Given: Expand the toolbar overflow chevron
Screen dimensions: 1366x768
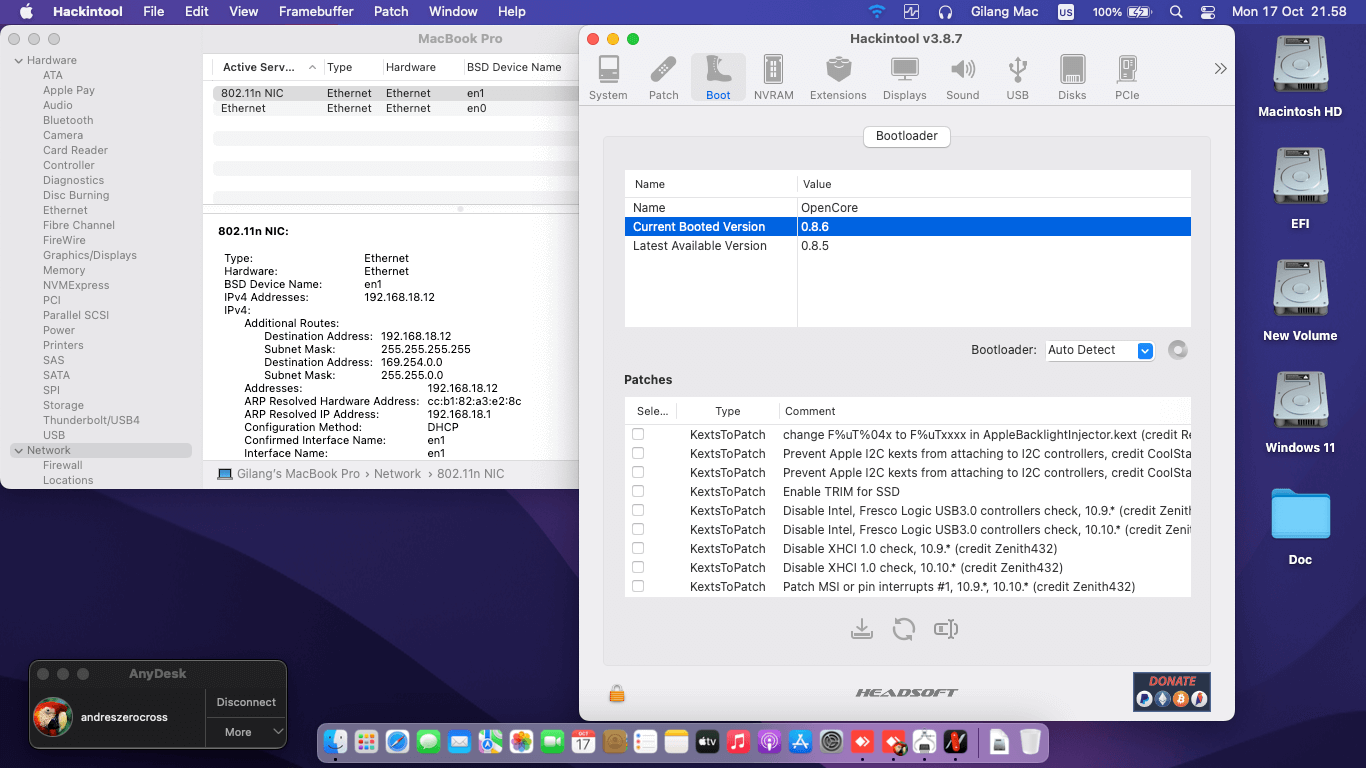Looking at the screenshot, I should (x=1220, y=69).
